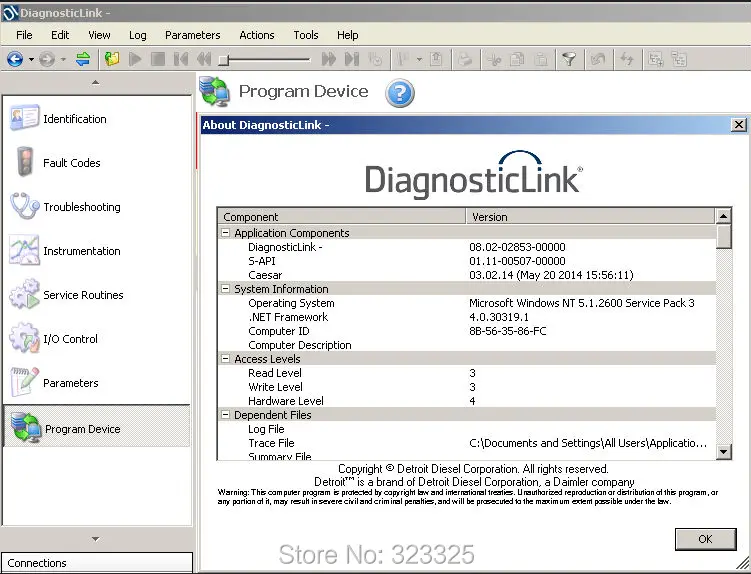Collapse the Access Levels group
The image size is (751, 574).
click(225, 359)
